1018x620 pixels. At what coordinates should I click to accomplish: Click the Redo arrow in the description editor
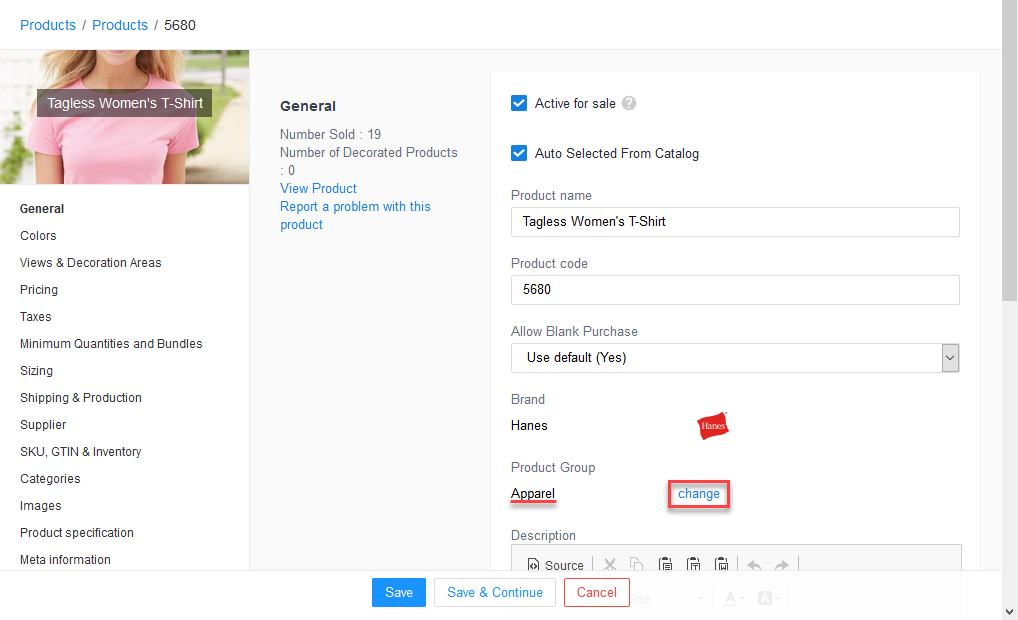(x=780, y=563)
